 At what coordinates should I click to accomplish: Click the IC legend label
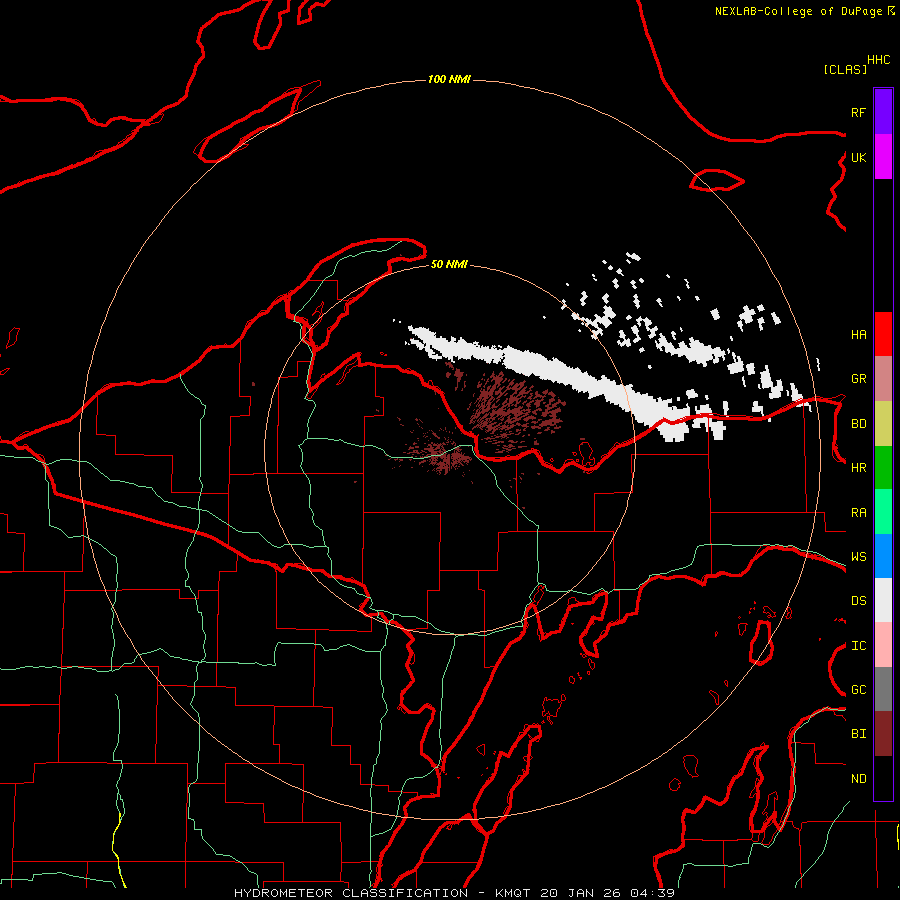click(858, 646)
